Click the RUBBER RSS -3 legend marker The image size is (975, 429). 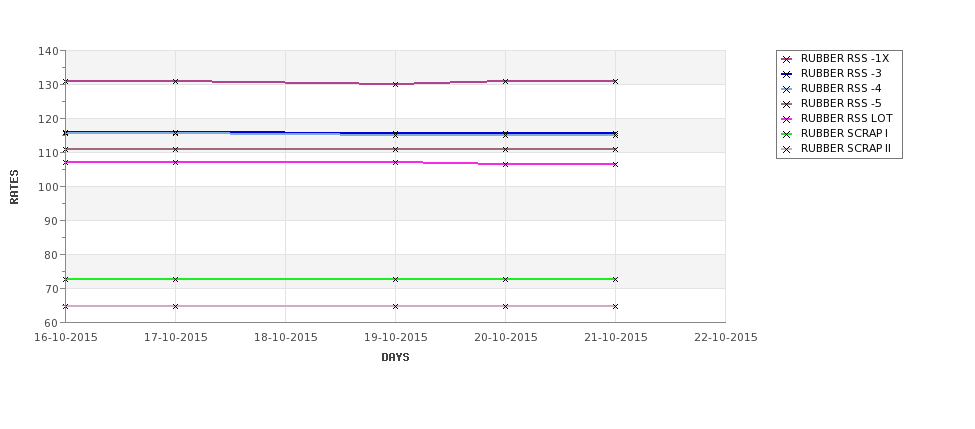[787, 74]
